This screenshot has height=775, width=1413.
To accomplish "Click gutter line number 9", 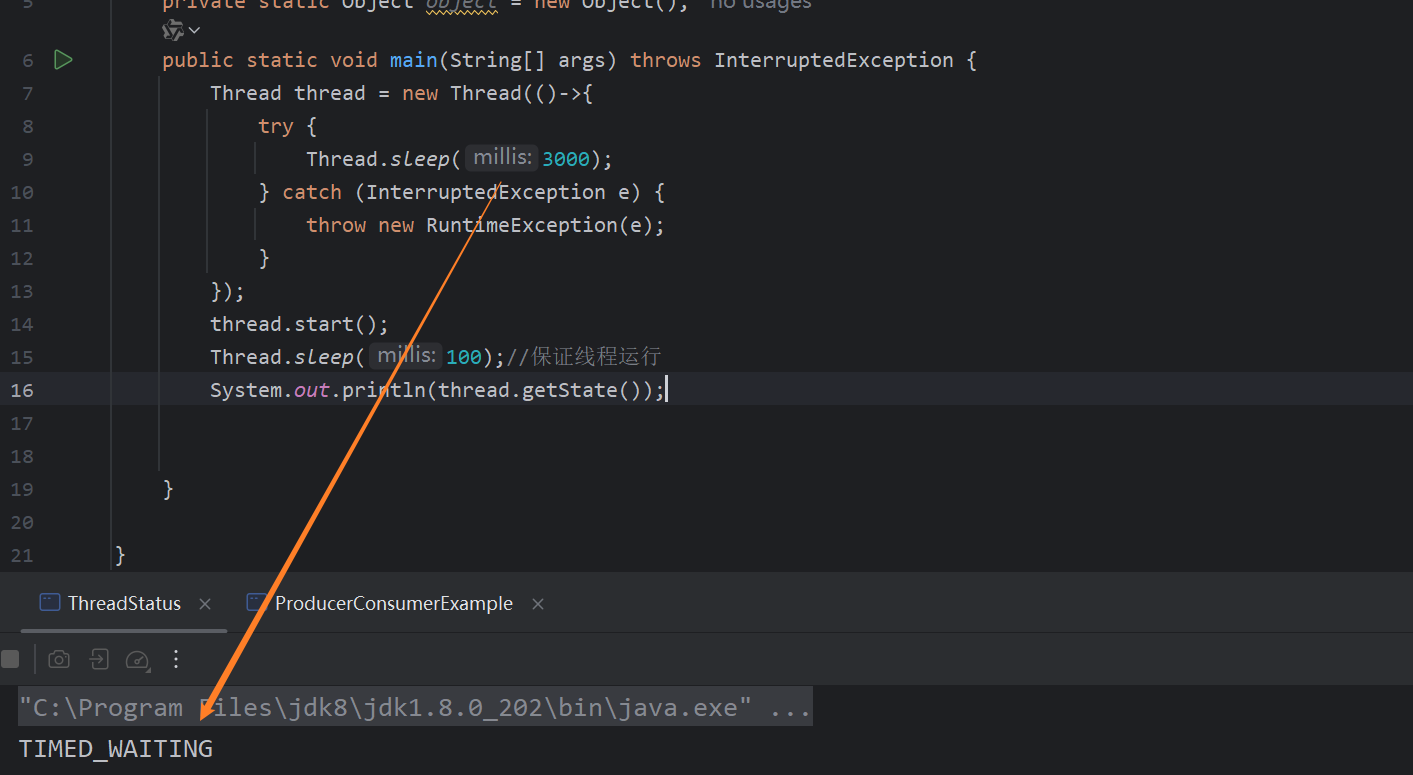I will click(x=27, y=159).
